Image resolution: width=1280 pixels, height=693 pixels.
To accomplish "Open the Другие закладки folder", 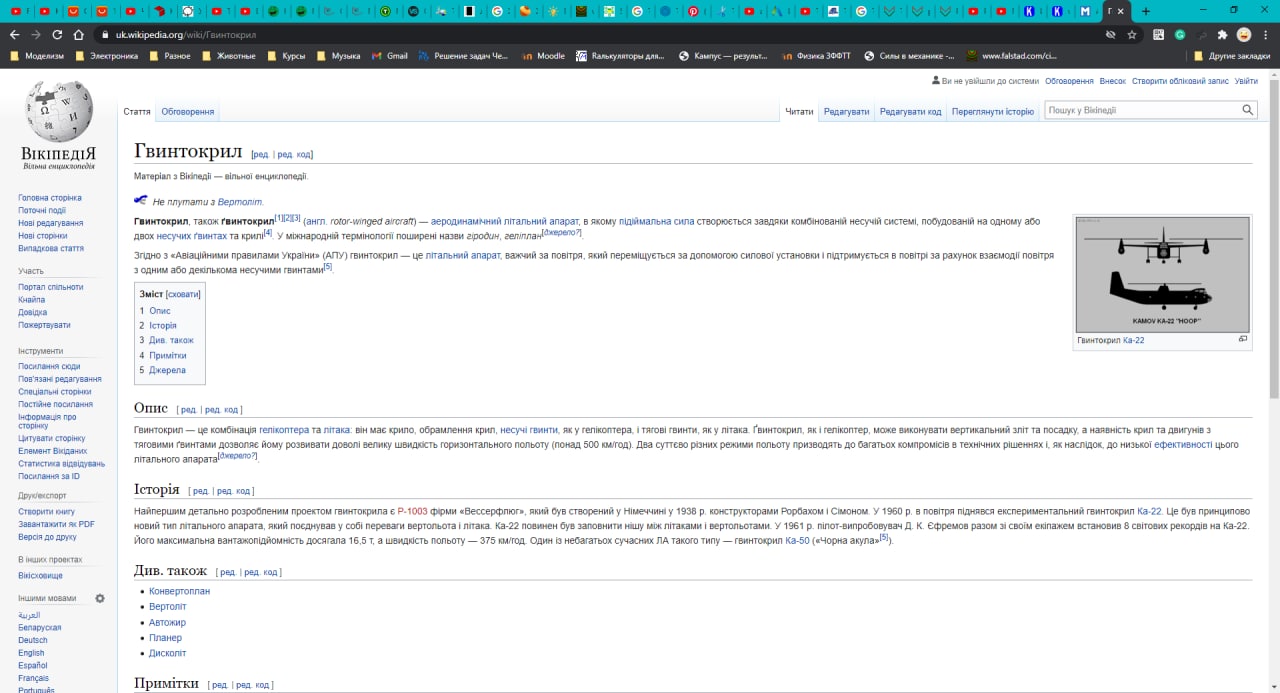I will (1232, 56).
